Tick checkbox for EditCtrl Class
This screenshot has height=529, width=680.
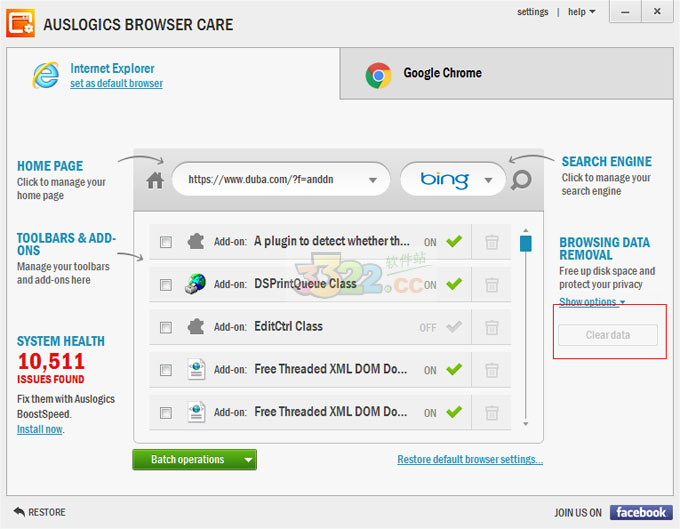pyautogui.click(x=166, y=327)
